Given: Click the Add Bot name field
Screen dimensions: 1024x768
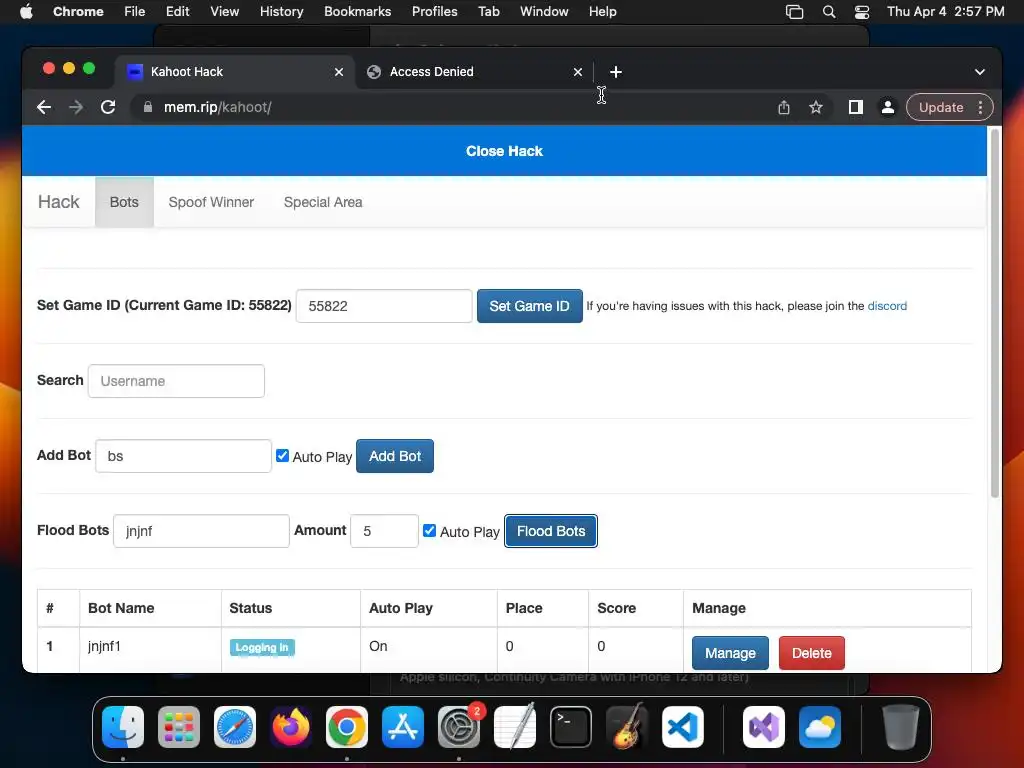Looking at the screenshot, I should [184, 456].
